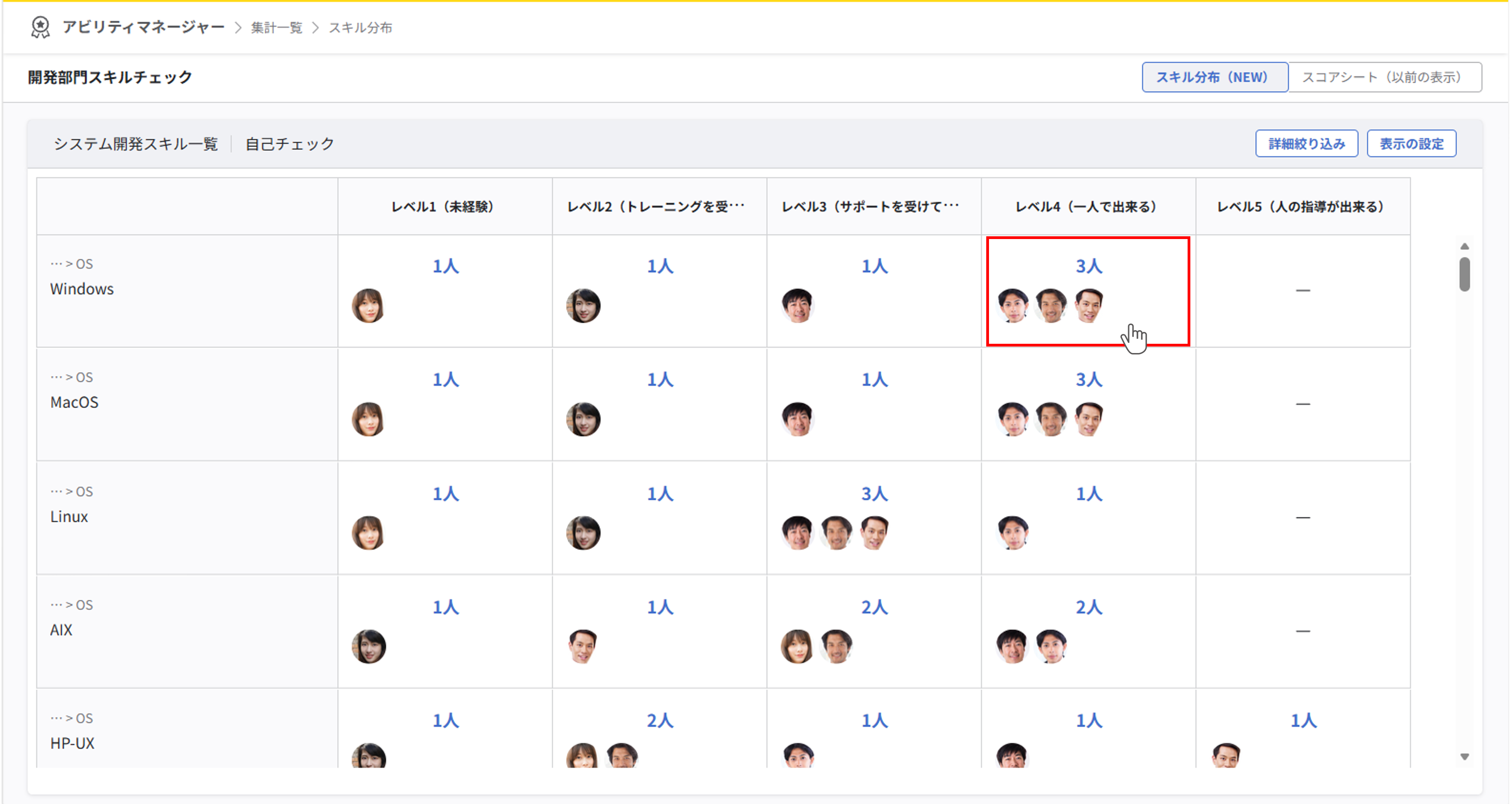
Task: Open Windows level 4 count 3人
Action: point(1089,266)
